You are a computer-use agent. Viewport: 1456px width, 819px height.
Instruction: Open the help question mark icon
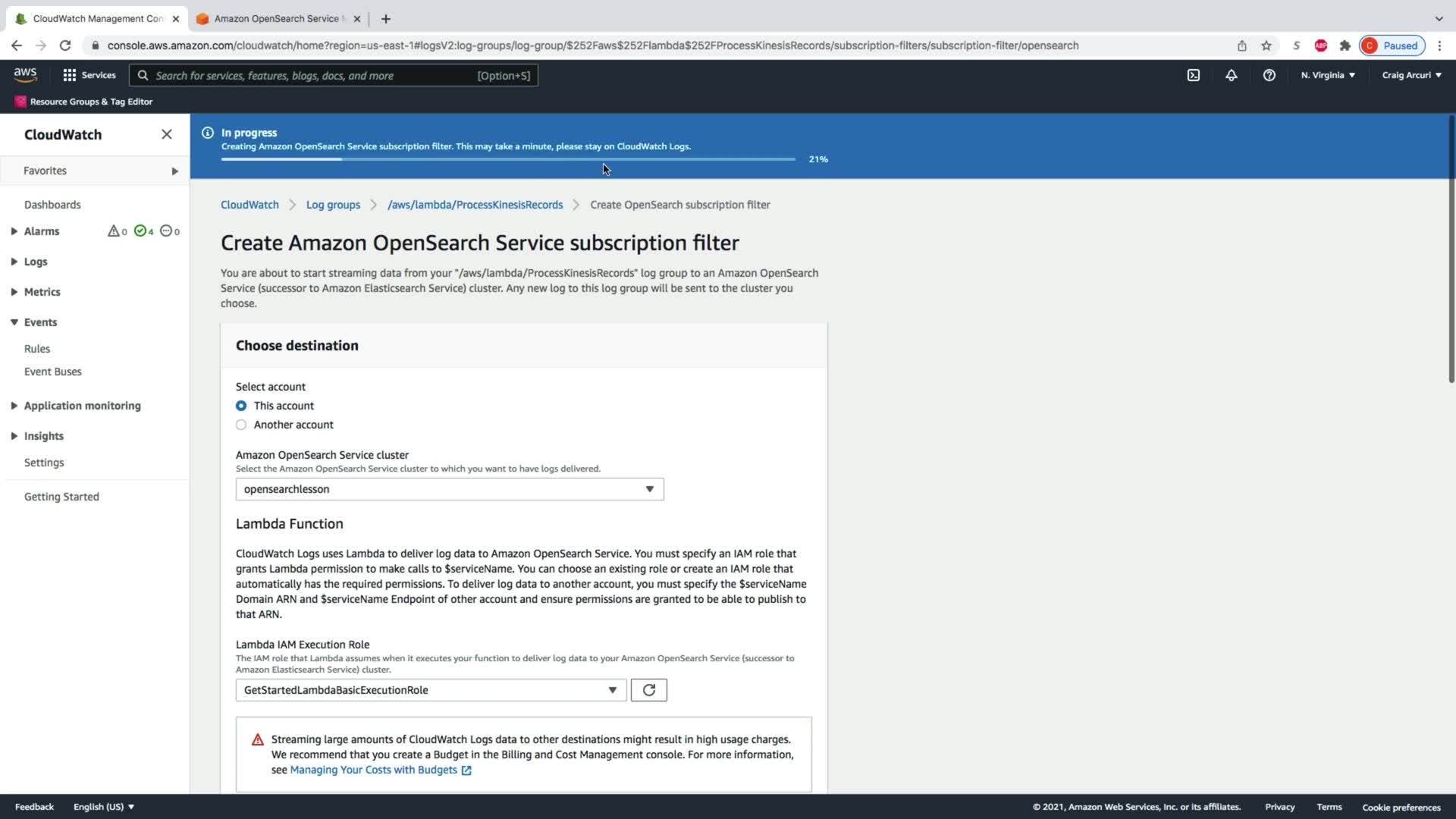coord(1269,75)
